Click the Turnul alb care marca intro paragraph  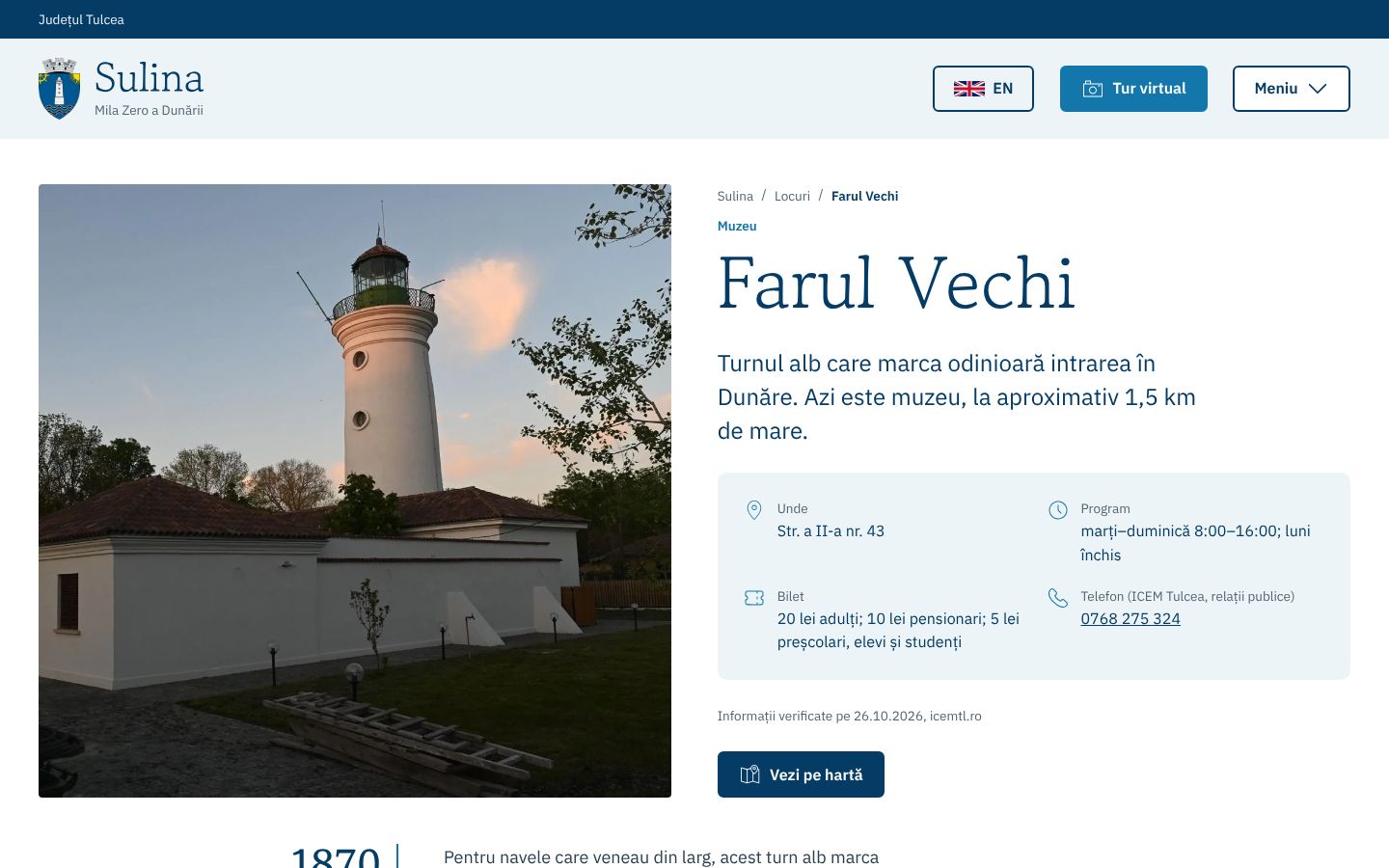tap(957, 397)
